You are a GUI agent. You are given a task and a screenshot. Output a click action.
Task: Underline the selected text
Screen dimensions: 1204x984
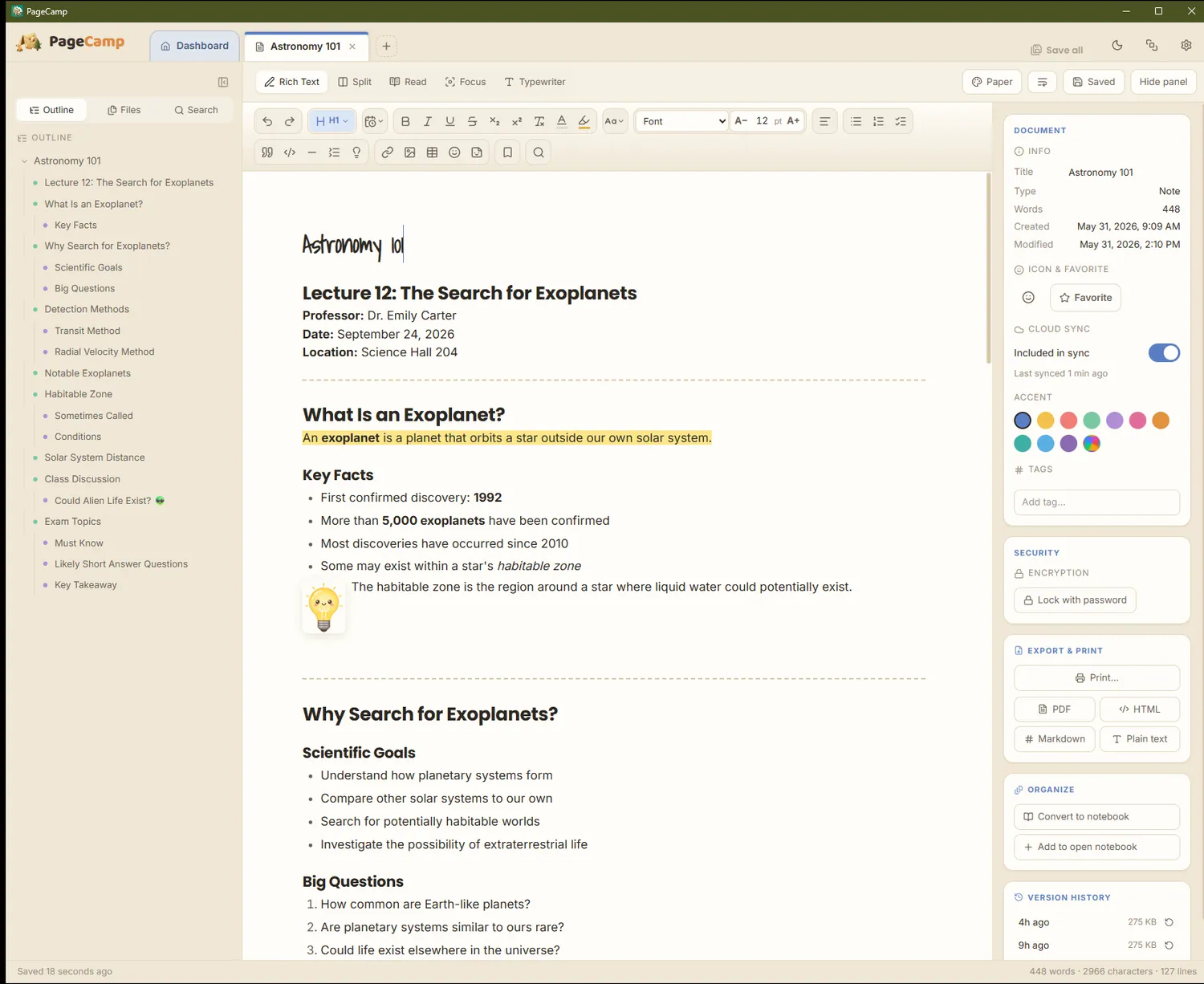point(450,121)
